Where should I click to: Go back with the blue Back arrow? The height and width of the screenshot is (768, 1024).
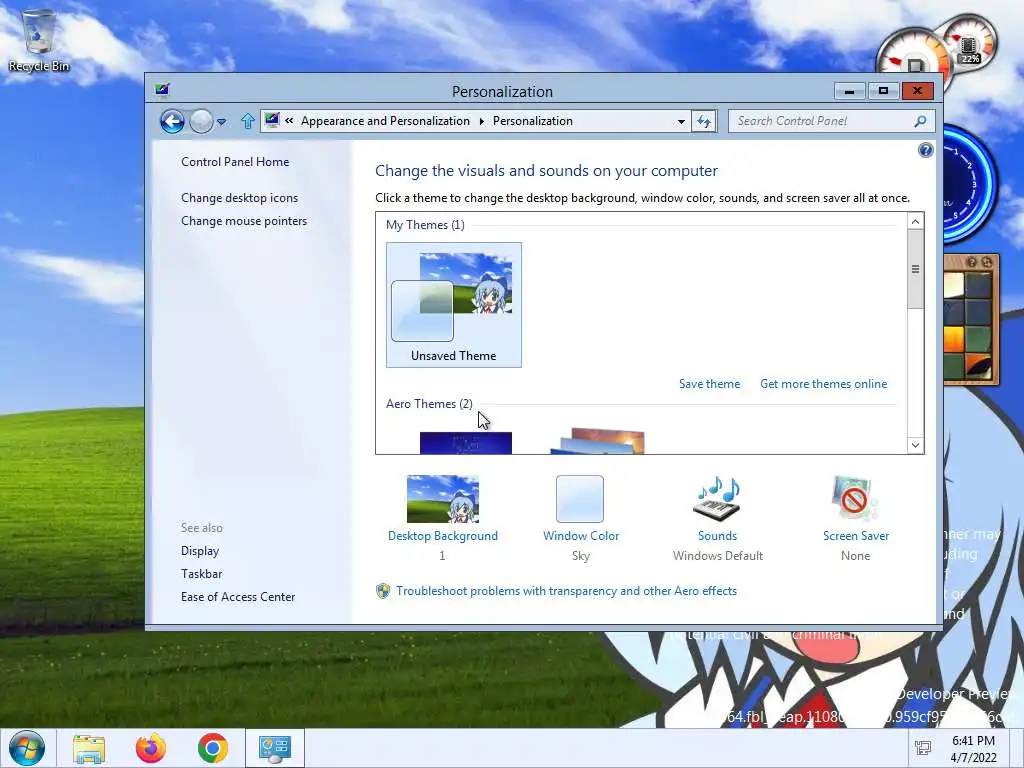coord(172,121)
